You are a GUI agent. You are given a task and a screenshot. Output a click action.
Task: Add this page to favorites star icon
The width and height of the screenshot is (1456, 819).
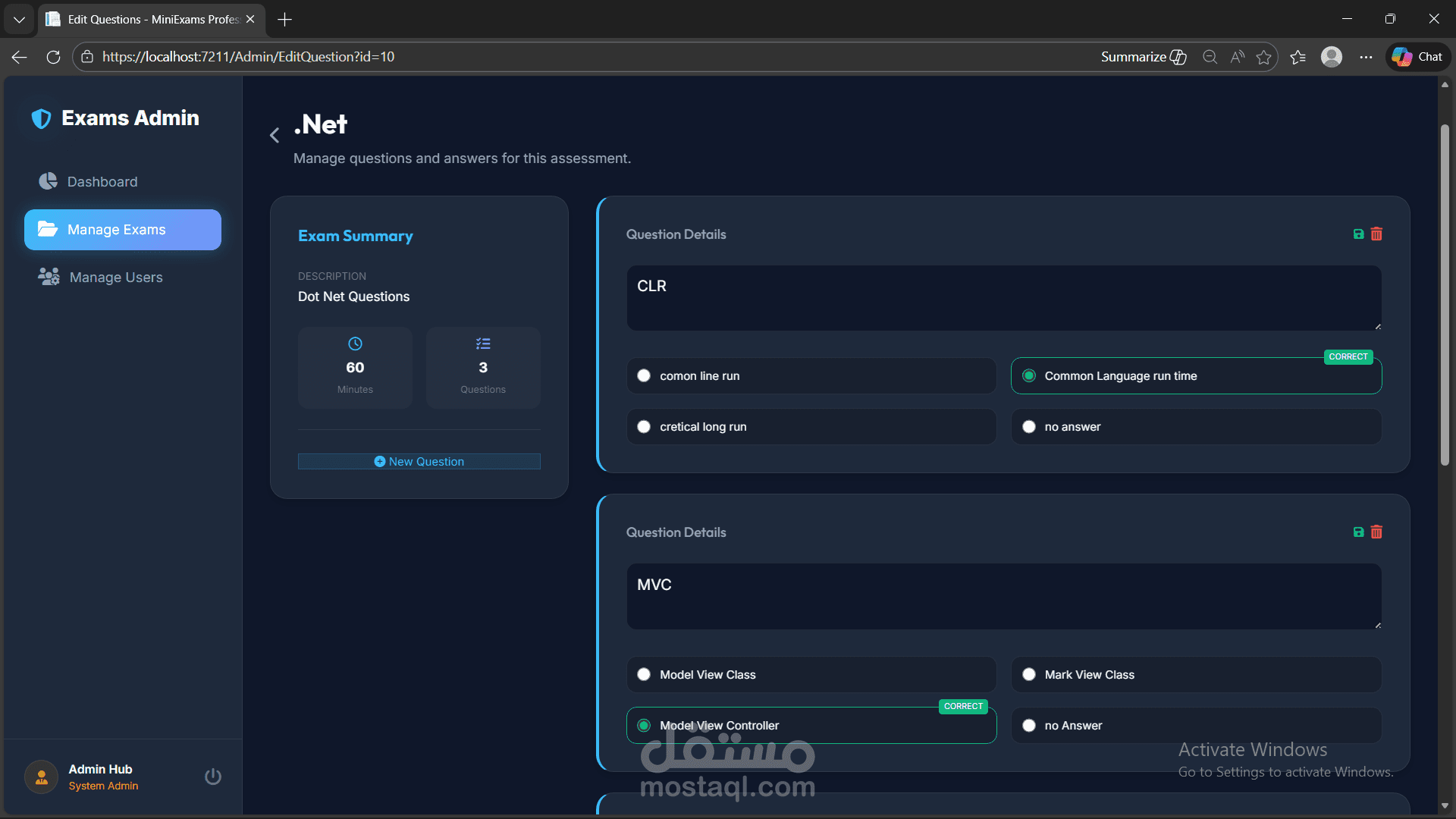click(1263, 57)
